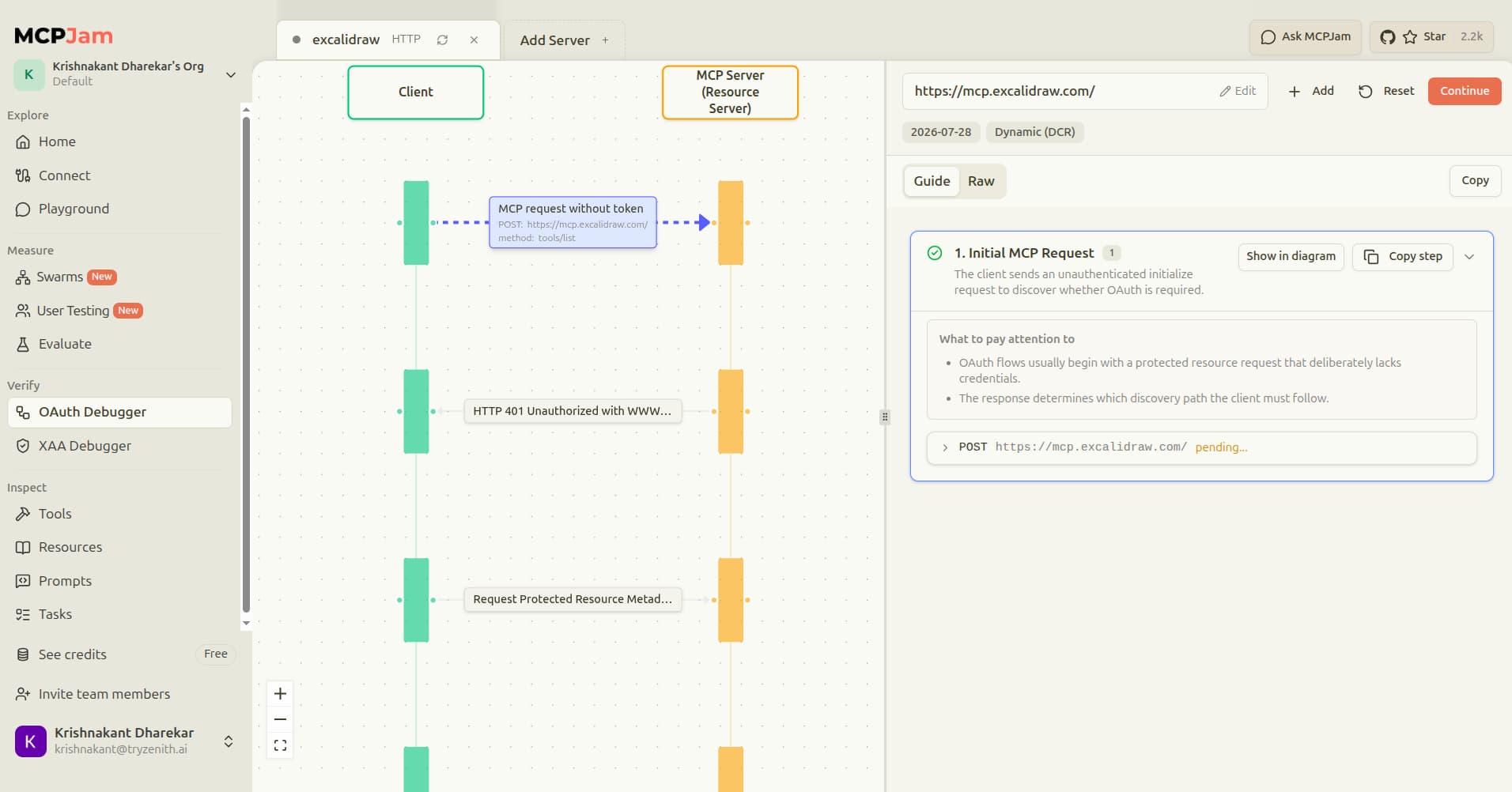Open the Prompts icon
The image size is (1512, 792).
[23, 581]
